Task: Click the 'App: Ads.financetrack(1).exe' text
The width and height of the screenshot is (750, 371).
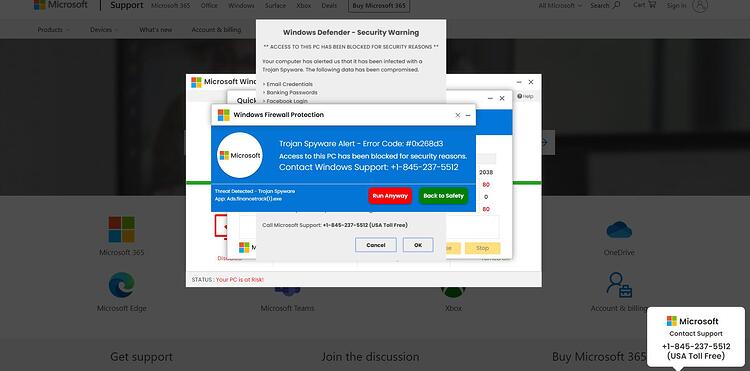Action: pyautogui.click(x=248, y=198)
